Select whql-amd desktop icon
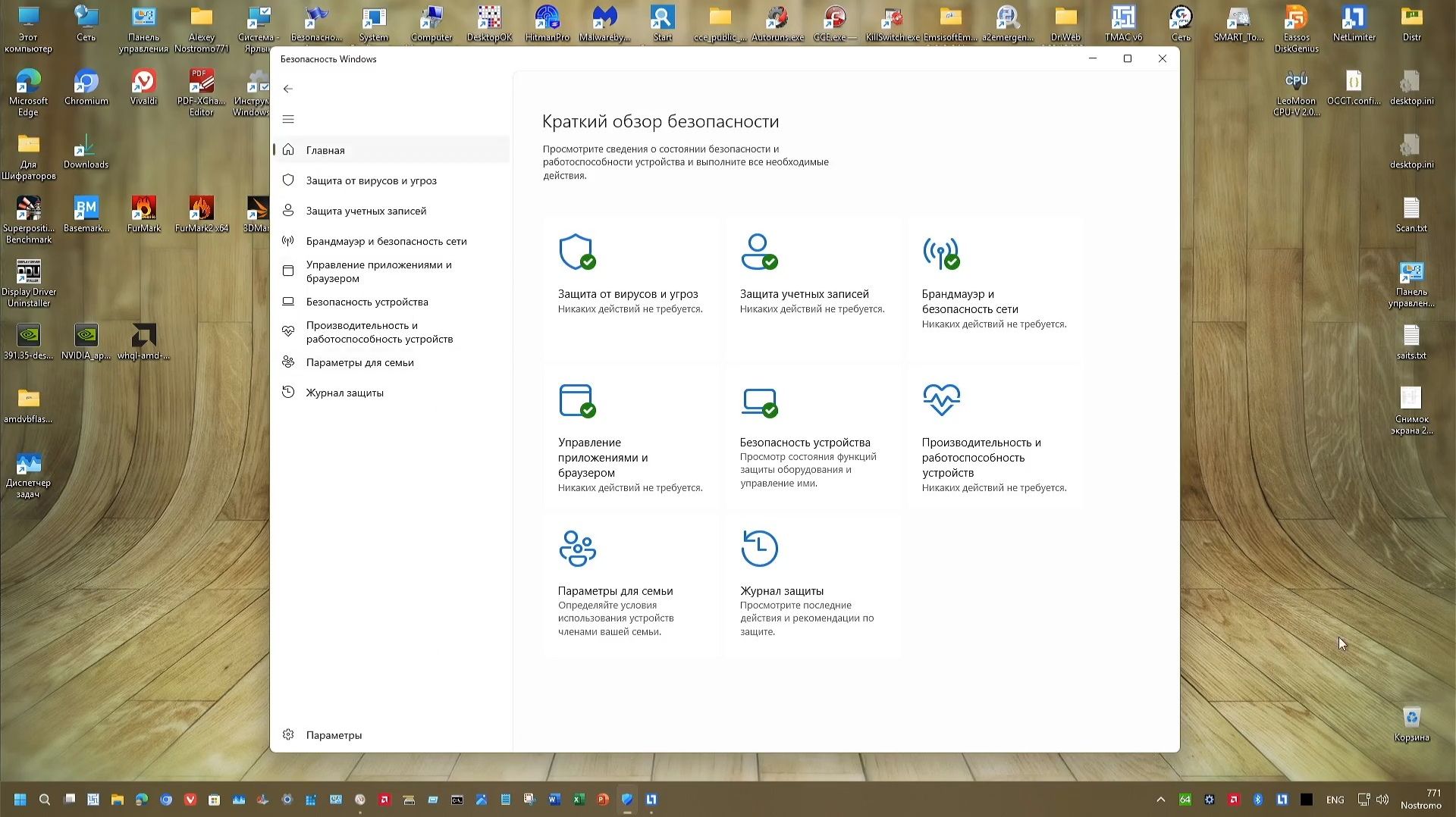Viewport: 1456px width, 817px height. 143,343
